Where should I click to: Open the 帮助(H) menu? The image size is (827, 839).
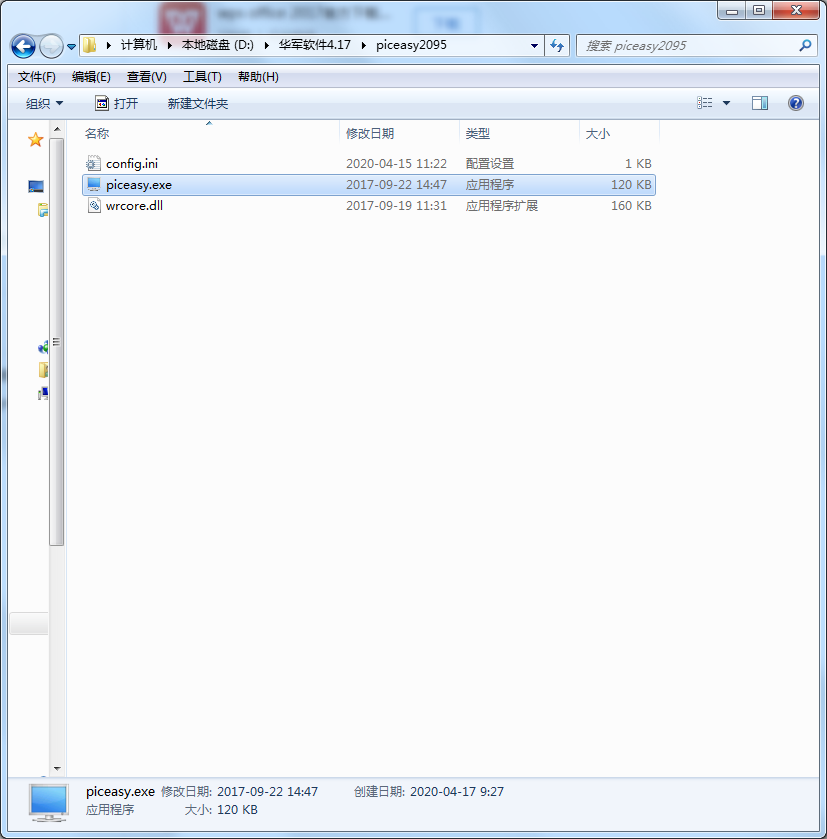[x=258, y=77]
